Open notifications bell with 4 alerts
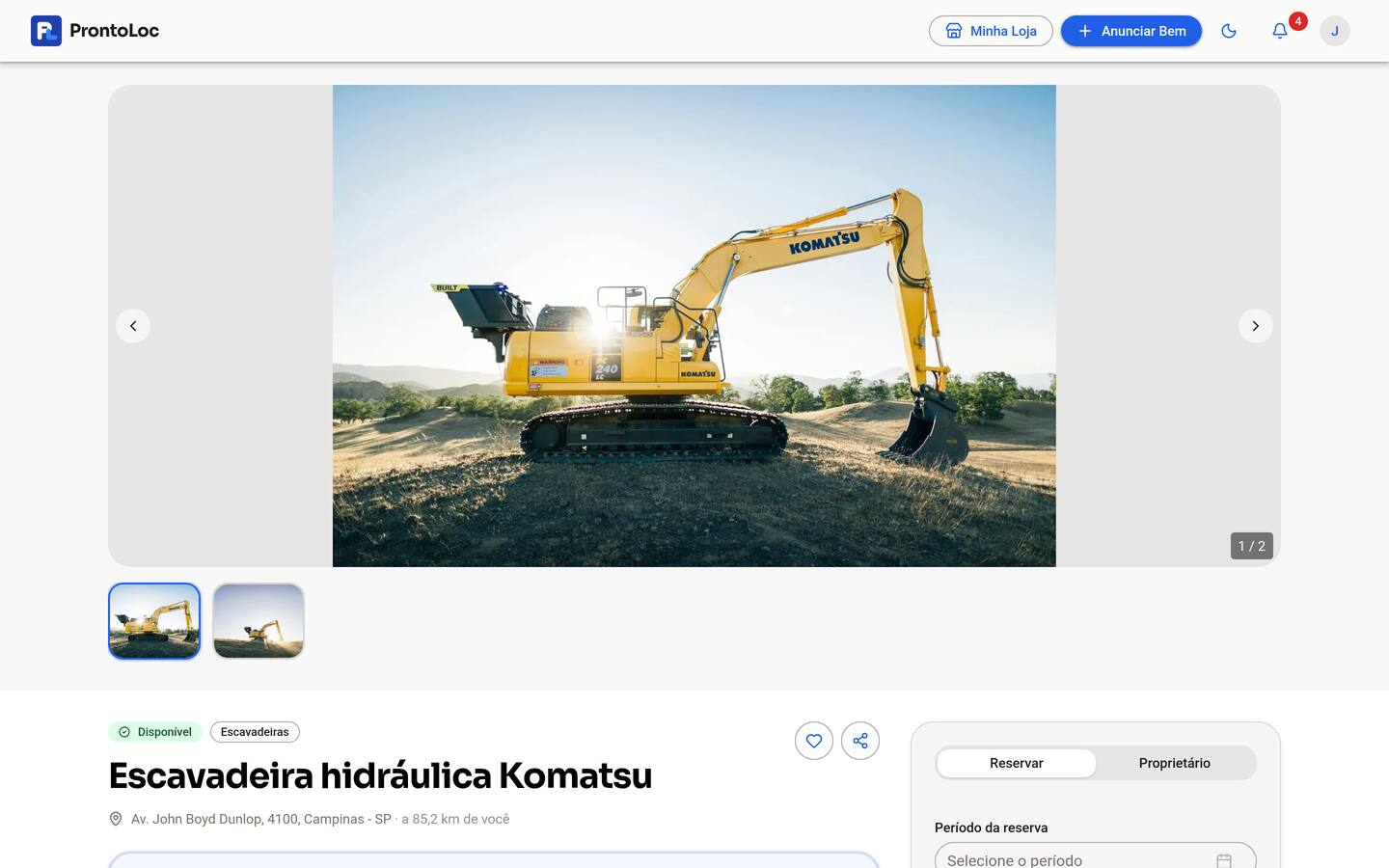1389x868 pixels. tap(1280, 31)
